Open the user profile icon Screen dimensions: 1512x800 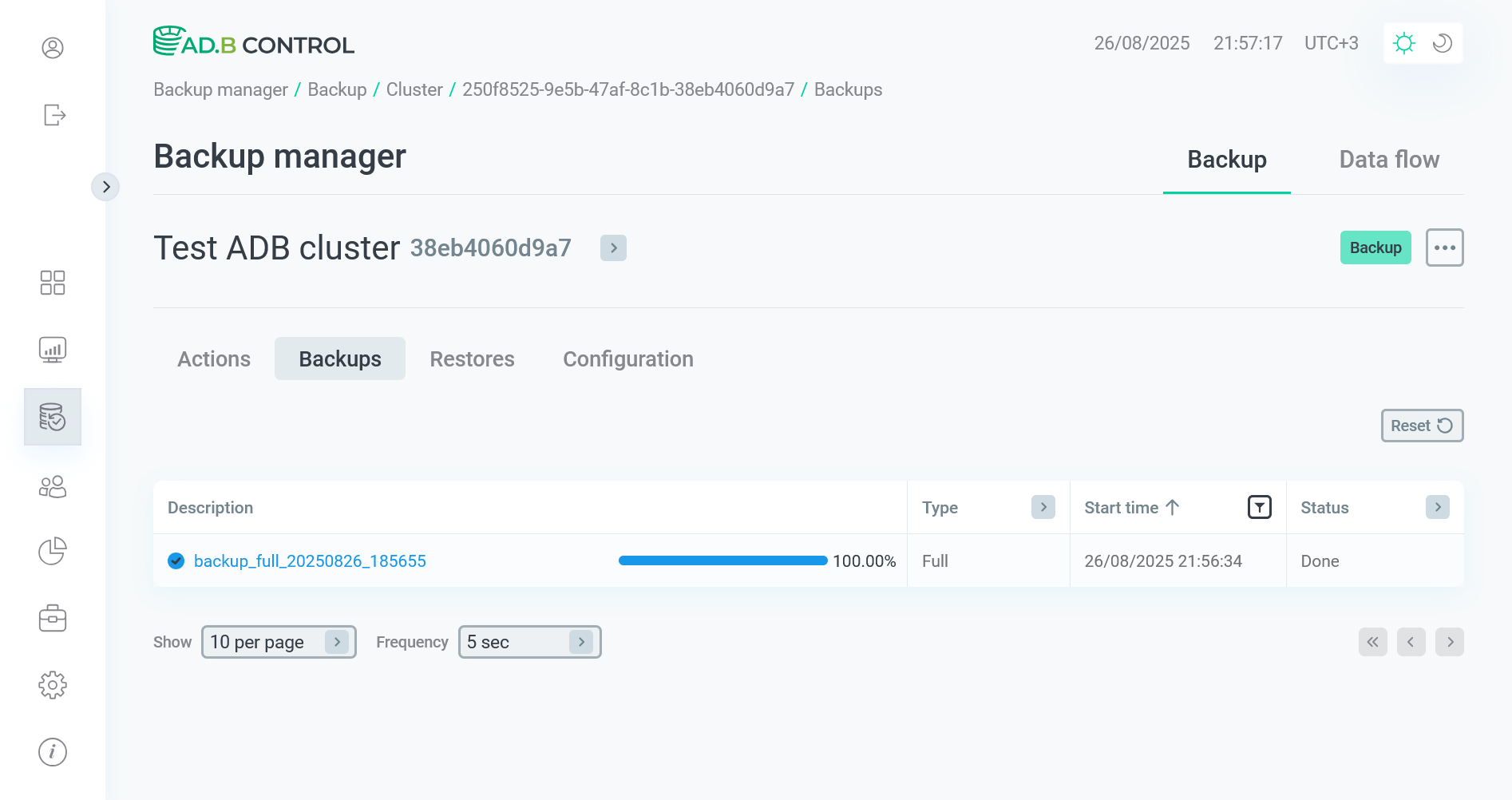[53, 48]
